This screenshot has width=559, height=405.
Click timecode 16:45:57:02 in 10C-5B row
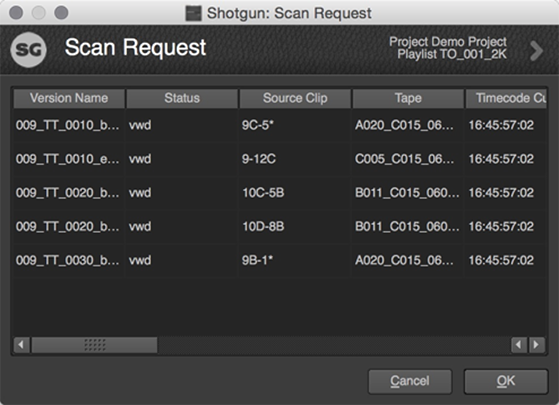501,193
